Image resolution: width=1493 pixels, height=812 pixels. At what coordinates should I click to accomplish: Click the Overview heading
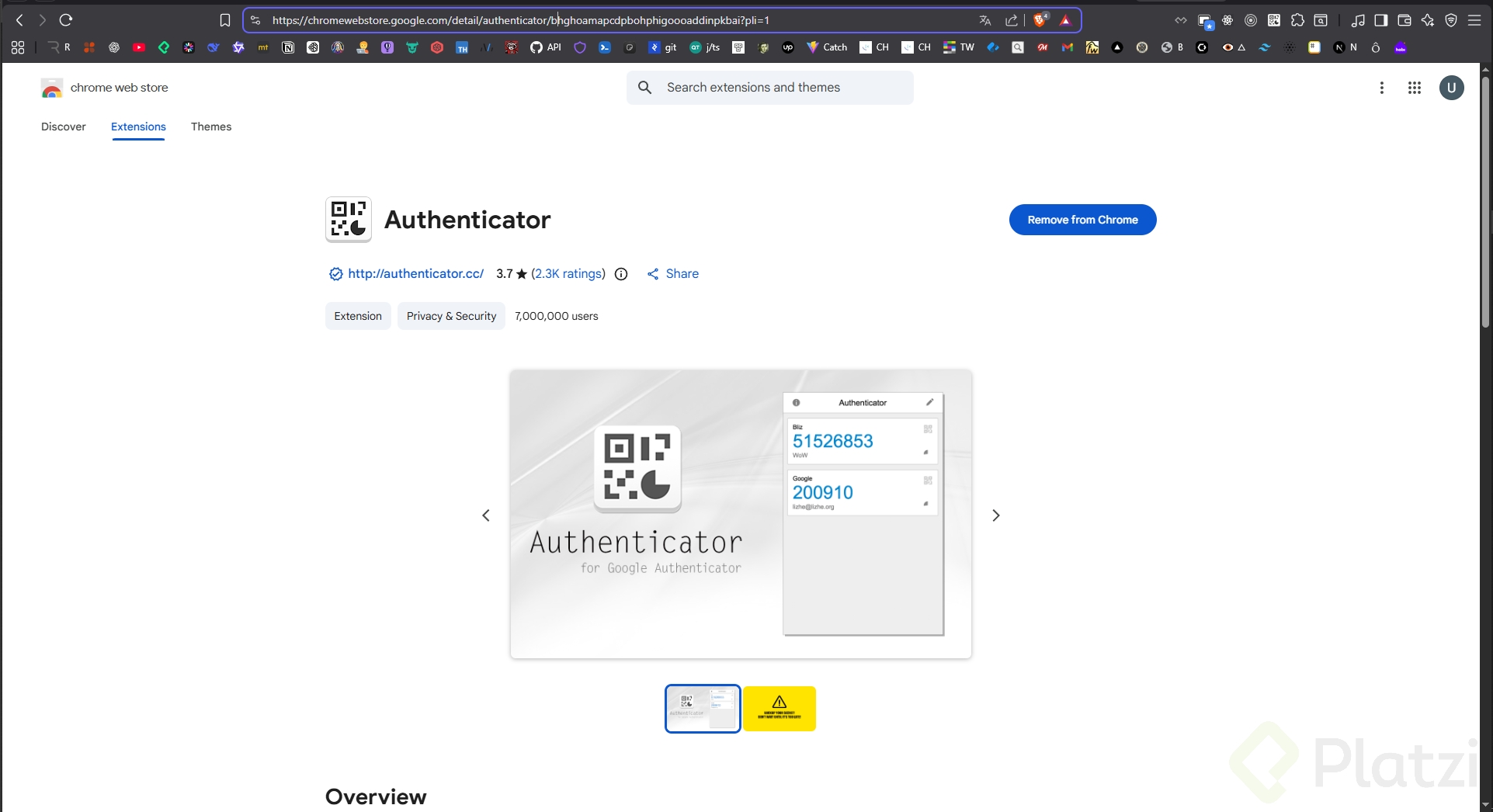[x=376, y=796]
